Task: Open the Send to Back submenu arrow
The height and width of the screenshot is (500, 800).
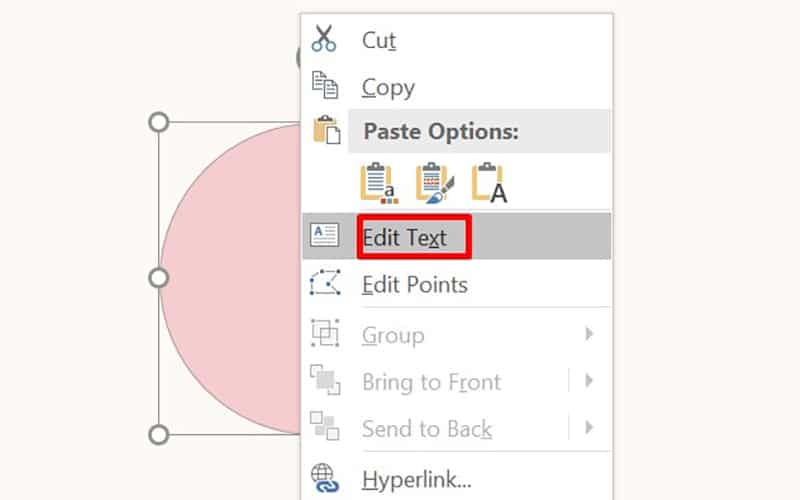Action: [590, 428]
